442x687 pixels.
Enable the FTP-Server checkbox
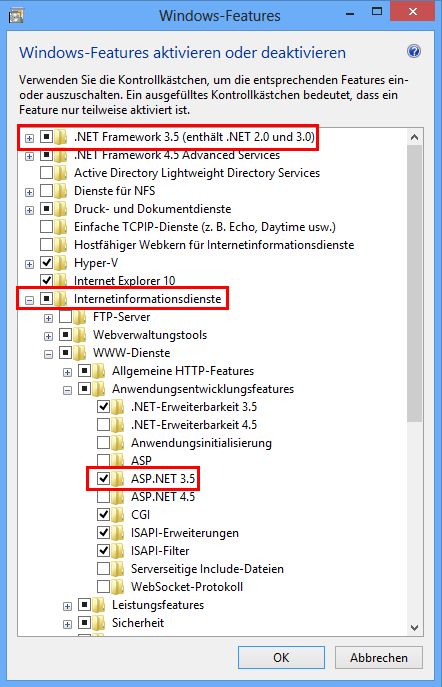(x=65, y=317)
